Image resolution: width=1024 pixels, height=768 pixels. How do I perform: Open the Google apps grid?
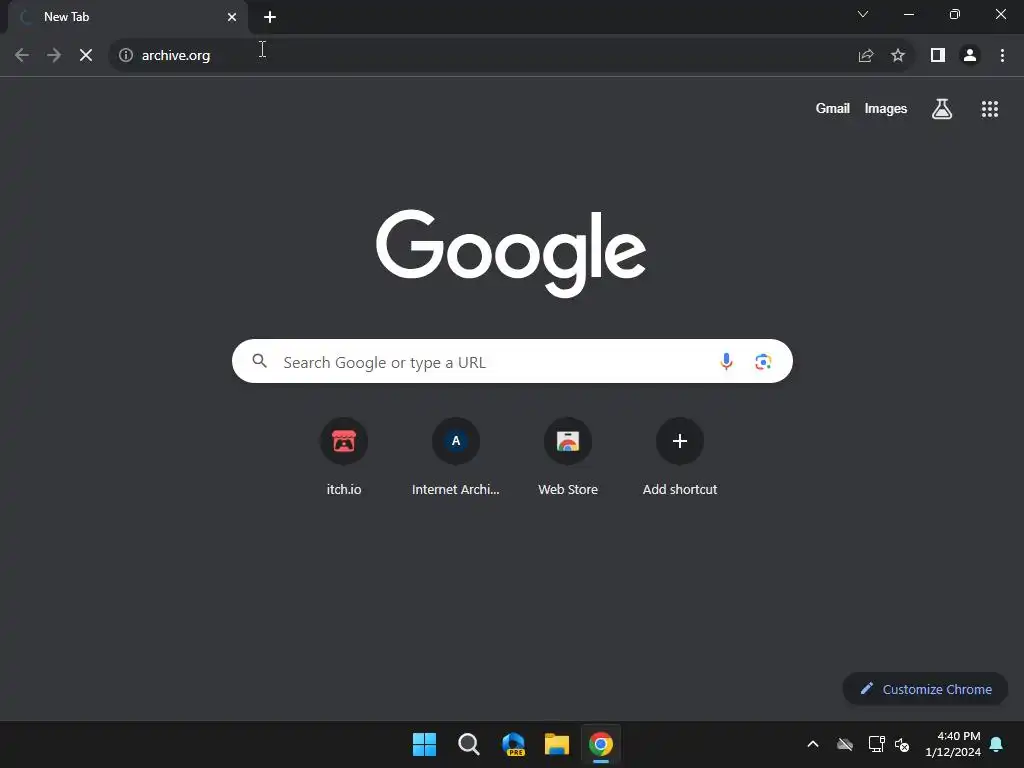990,109
